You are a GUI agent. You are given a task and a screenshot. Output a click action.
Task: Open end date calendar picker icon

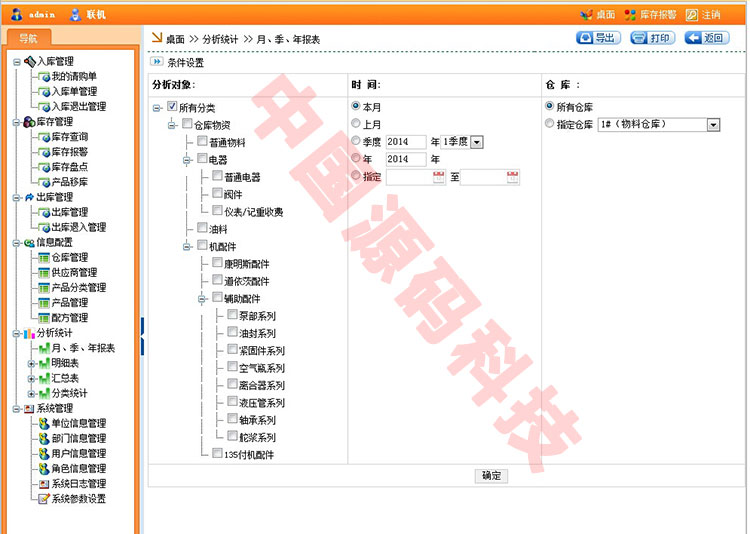pyautogui.click(x=512, y=177)
